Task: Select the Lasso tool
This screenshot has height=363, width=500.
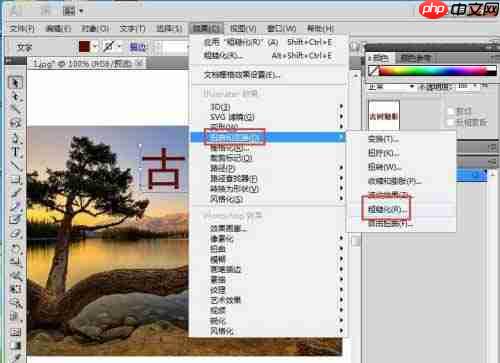Action: click(x=15, y=123)
